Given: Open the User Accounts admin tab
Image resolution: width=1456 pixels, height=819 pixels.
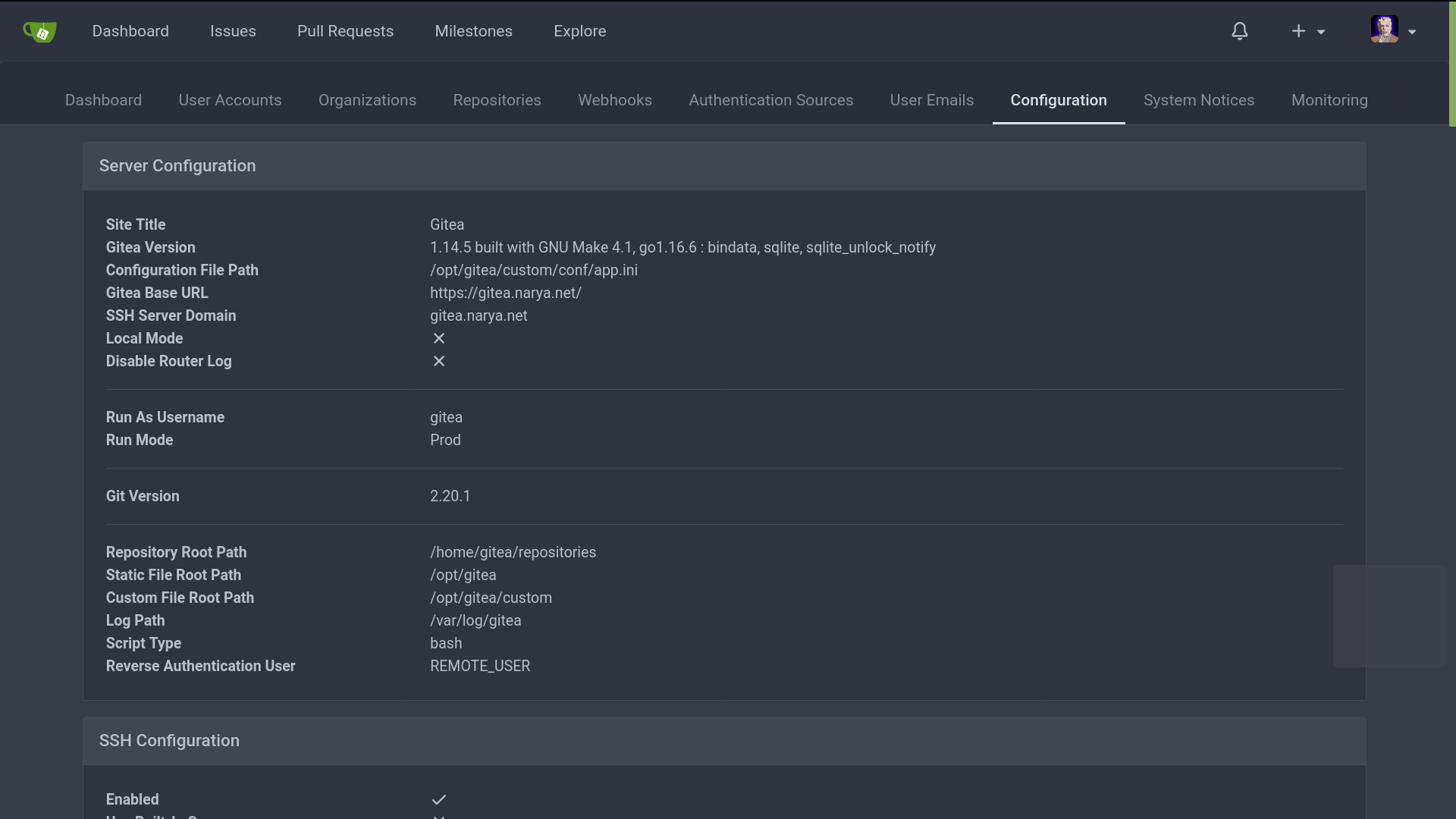Looking at the screenshot, I should tap(230, 100).
